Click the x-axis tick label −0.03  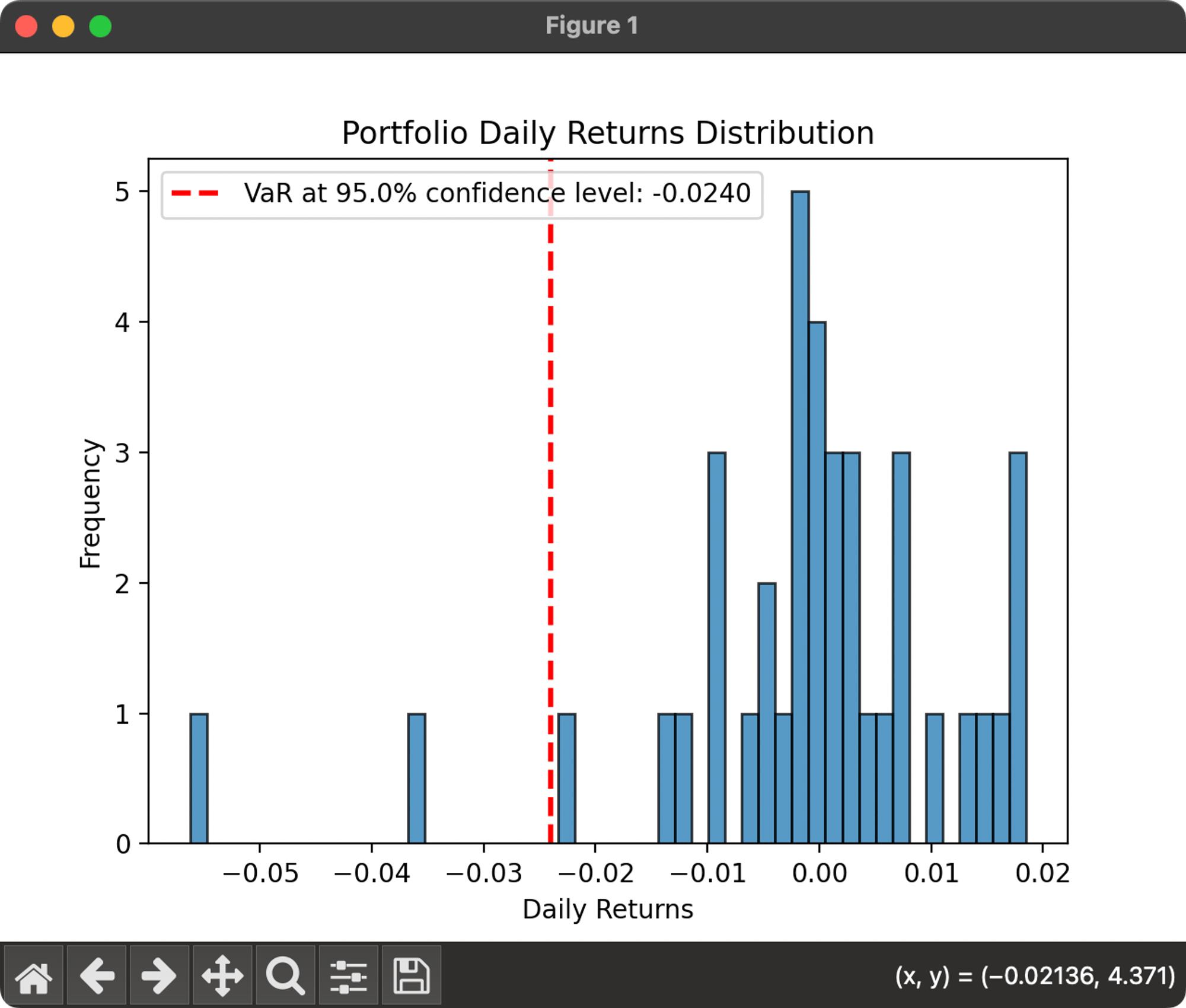[484, 873]
